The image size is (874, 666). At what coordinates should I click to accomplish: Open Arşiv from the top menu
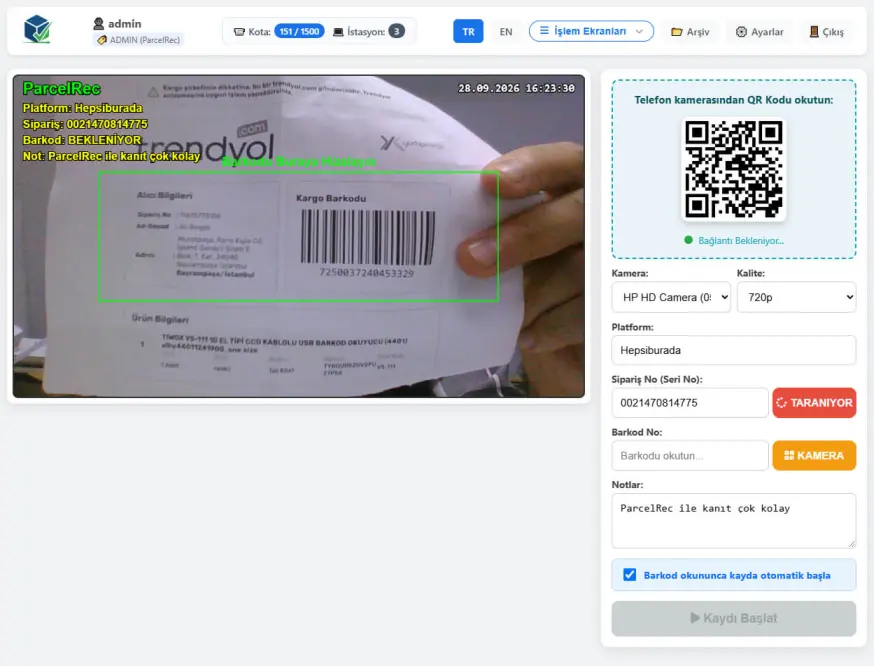(x=690, y=32)
